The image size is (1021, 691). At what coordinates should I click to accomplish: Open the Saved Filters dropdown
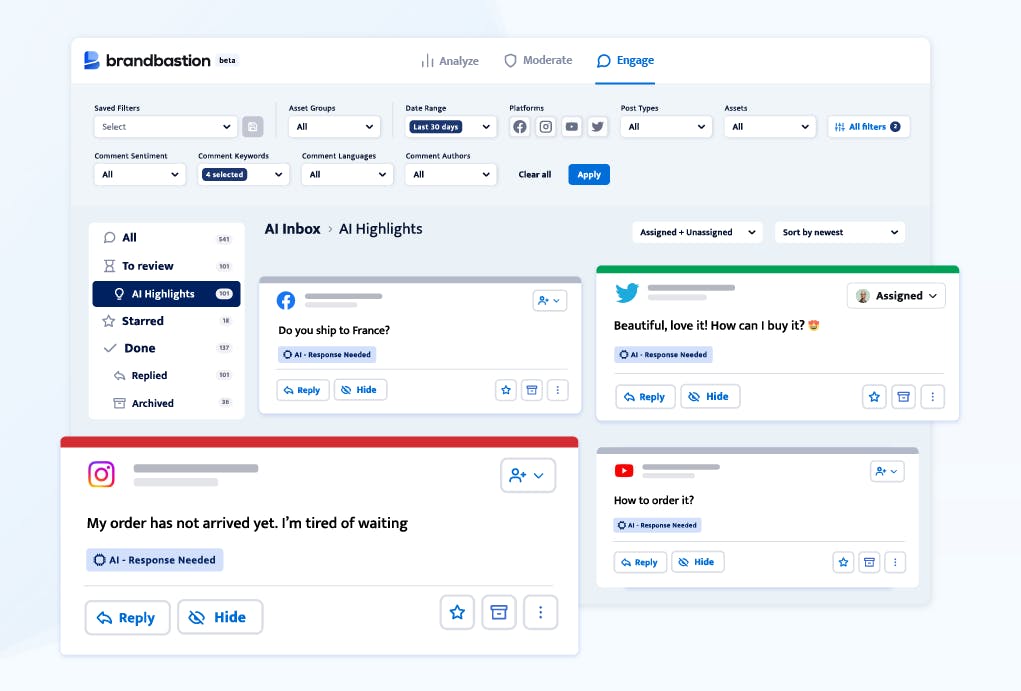pos(165,126)
